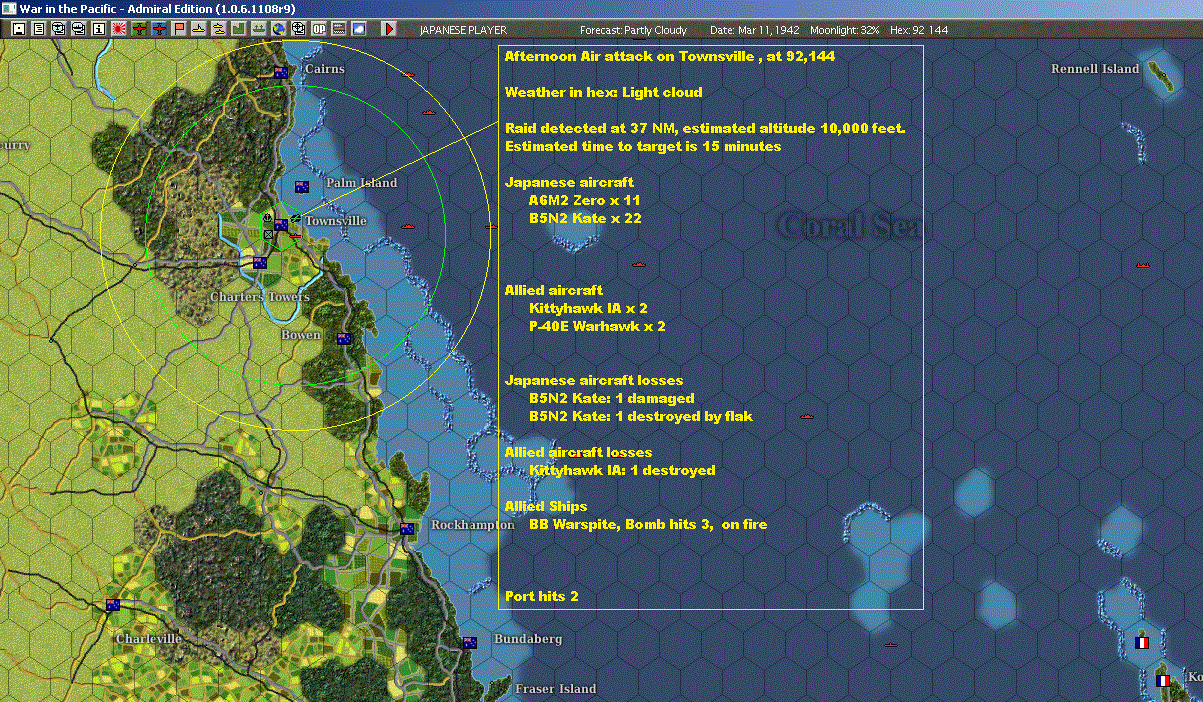
Task: Click the orange flag toolbar icon
Action: [x=179, y=29]
